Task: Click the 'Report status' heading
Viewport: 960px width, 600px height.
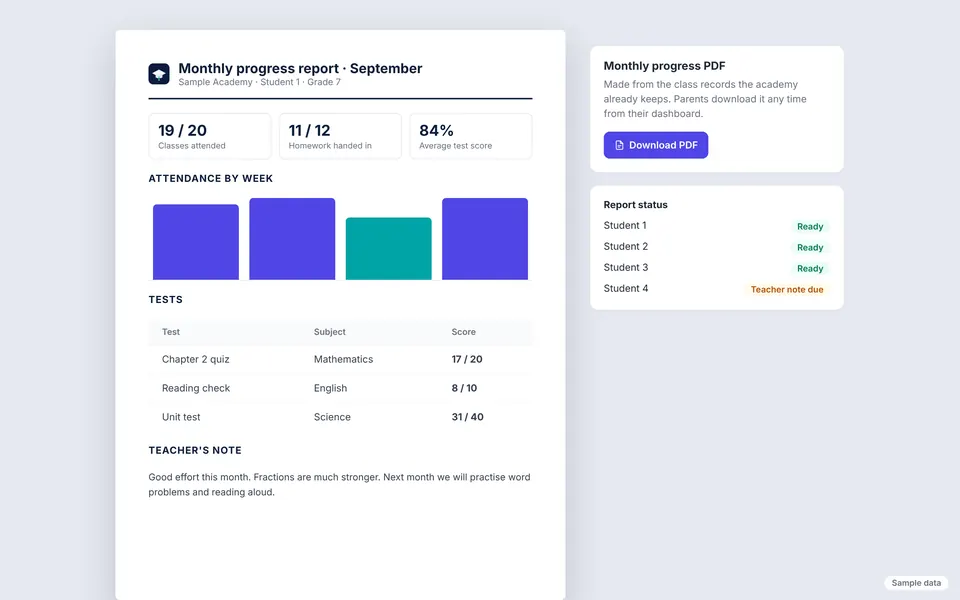Action: click(x=636, y=204)
